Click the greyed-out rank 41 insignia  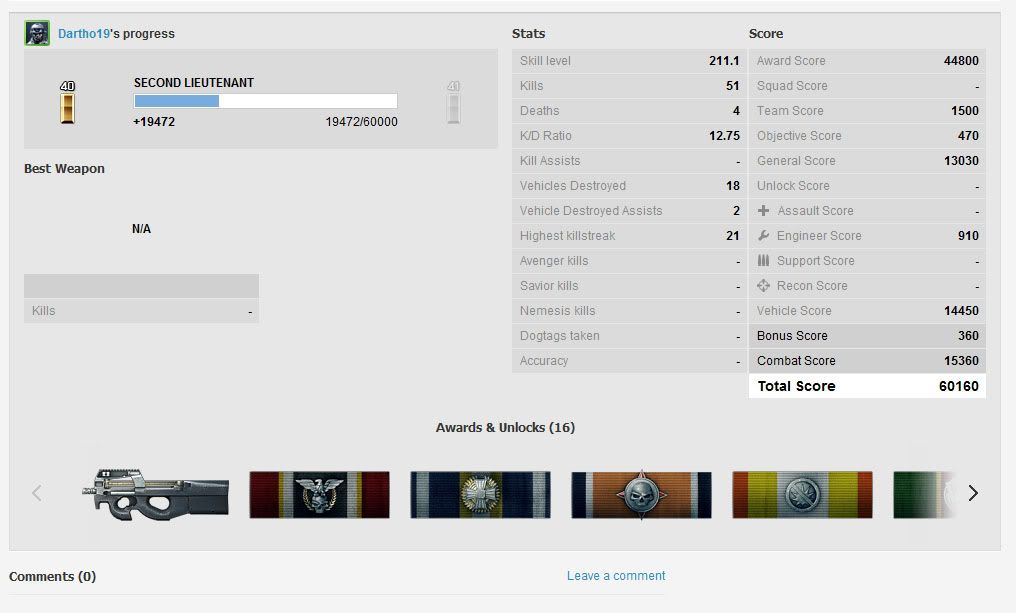coord(453,103)
